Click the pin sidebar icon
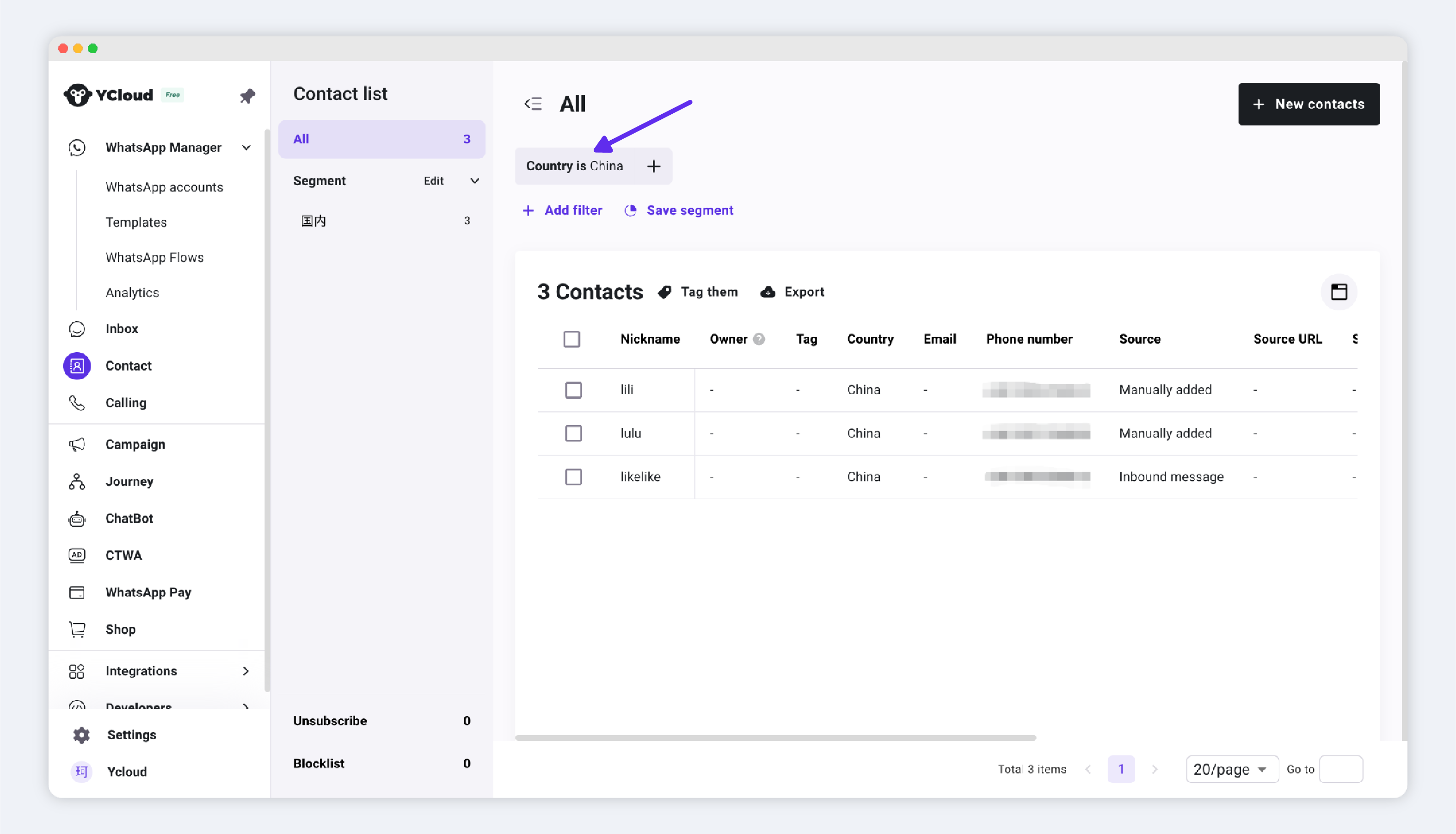This screenshot has height=834, width=1456. 247,95
